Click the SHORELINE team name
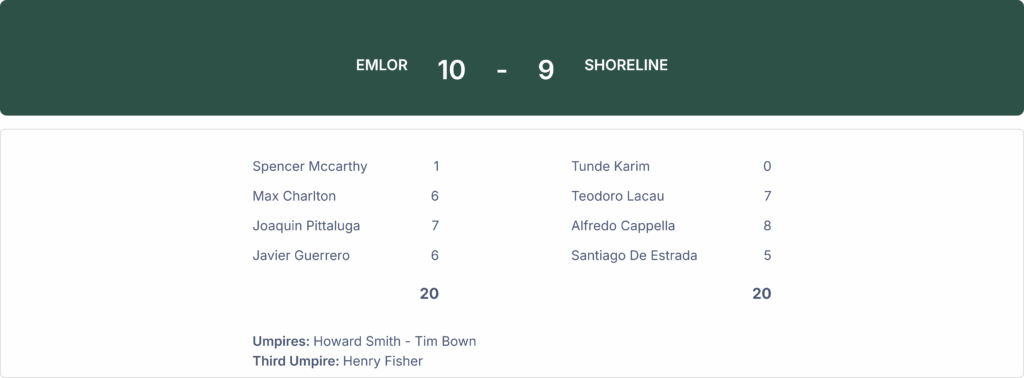Viewport: 1024px width, 378px height. click(x=626, y=65)
